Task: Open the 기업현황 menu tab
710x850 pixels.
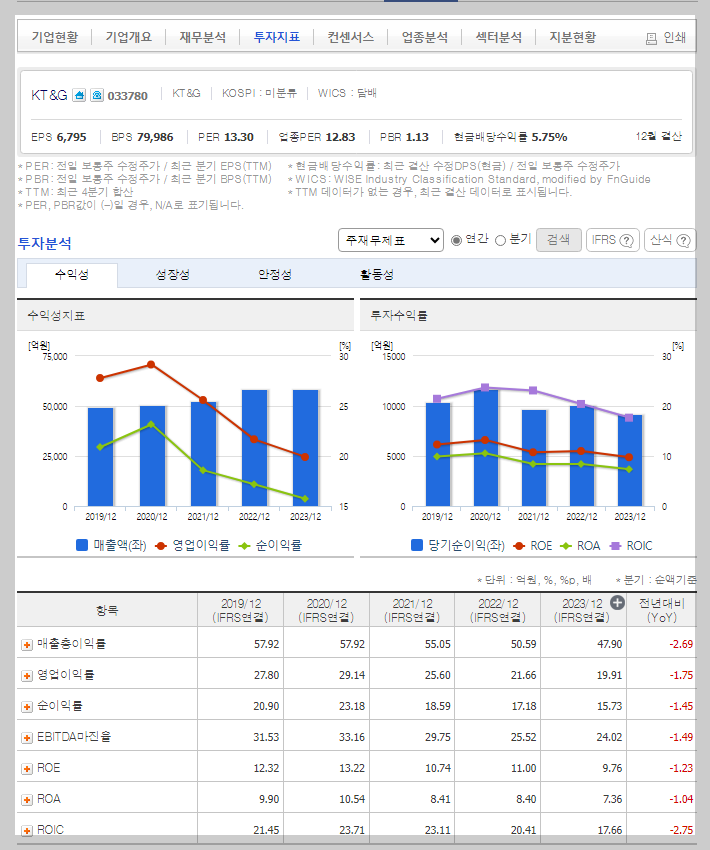Action: tap(55, 37)
